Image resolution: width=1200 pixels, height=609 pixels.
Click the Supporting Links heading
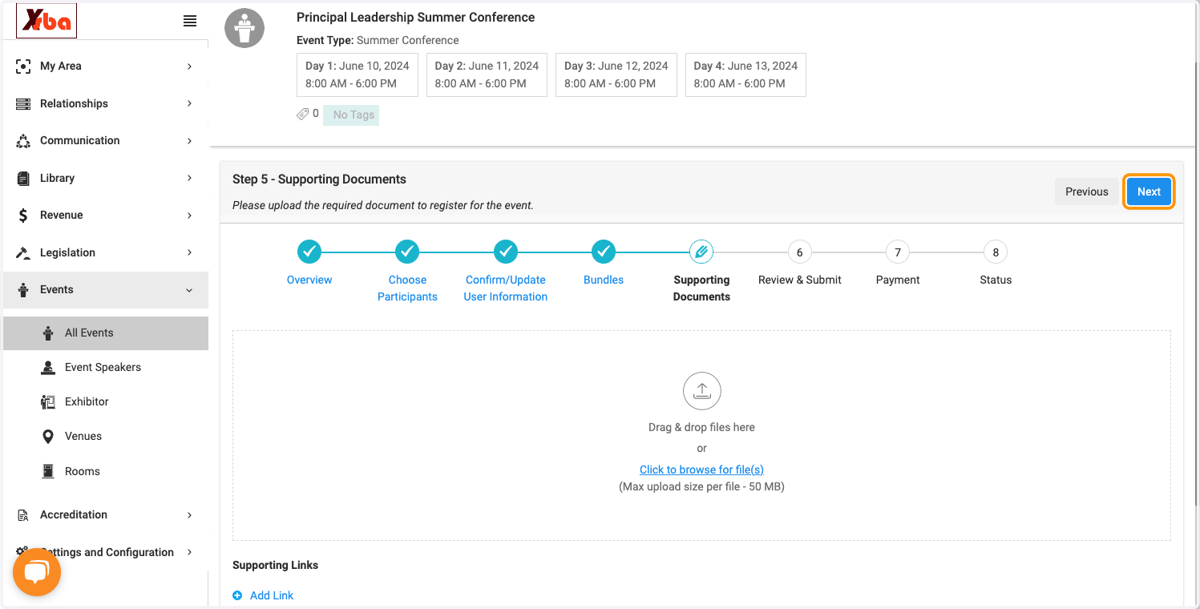coord(275,565)
